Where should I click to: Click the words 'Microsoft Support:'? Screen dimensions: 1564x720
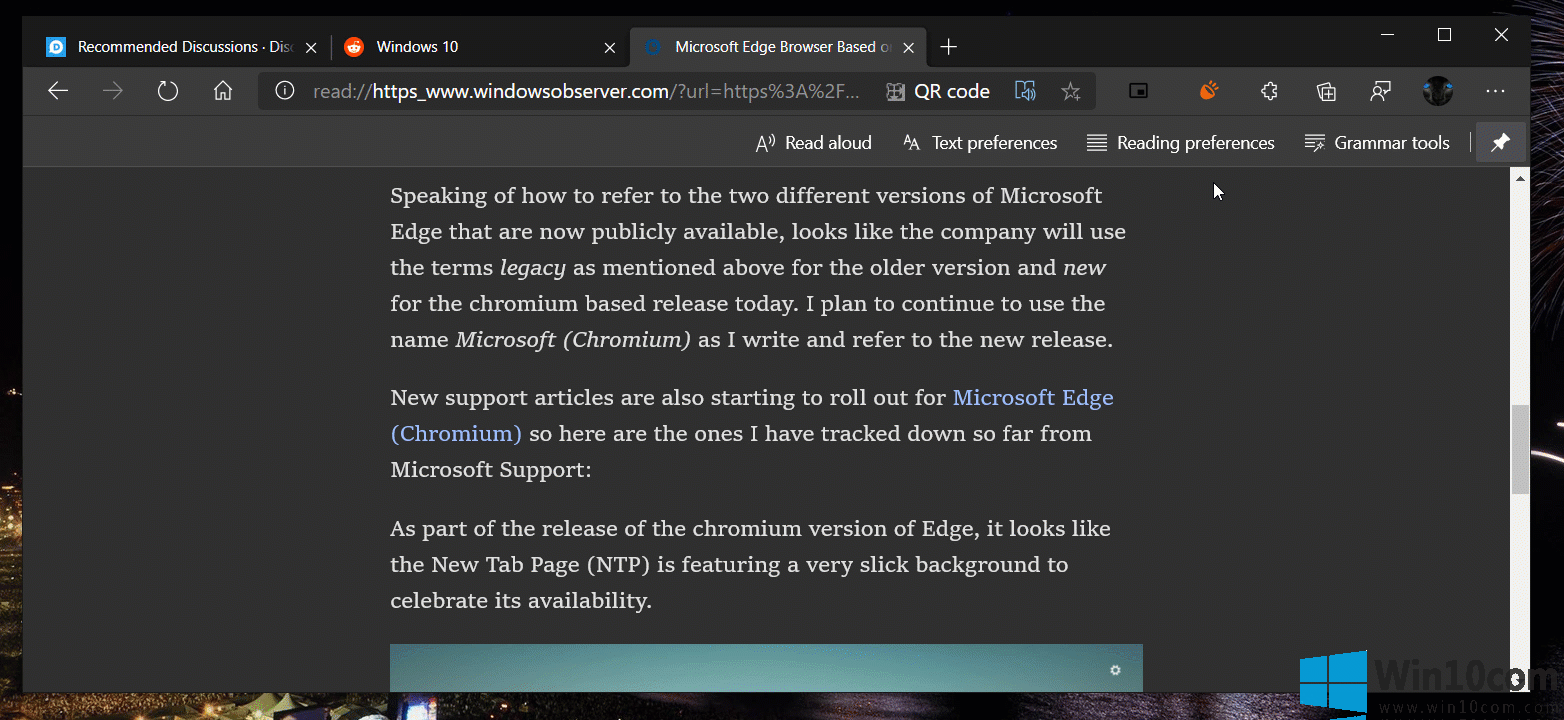(491, 469)
